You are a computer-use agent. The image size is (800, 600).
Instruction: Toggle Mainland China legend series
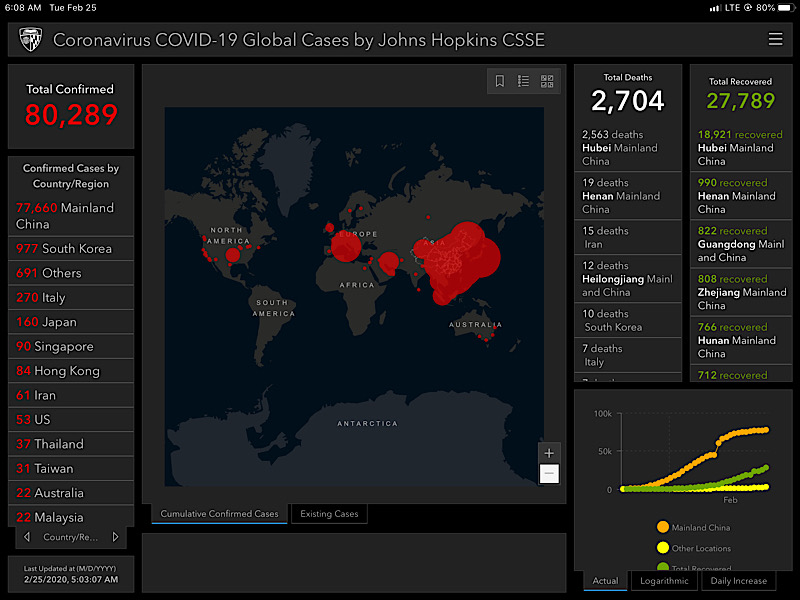pyautogui.click(x=693, y=528)
